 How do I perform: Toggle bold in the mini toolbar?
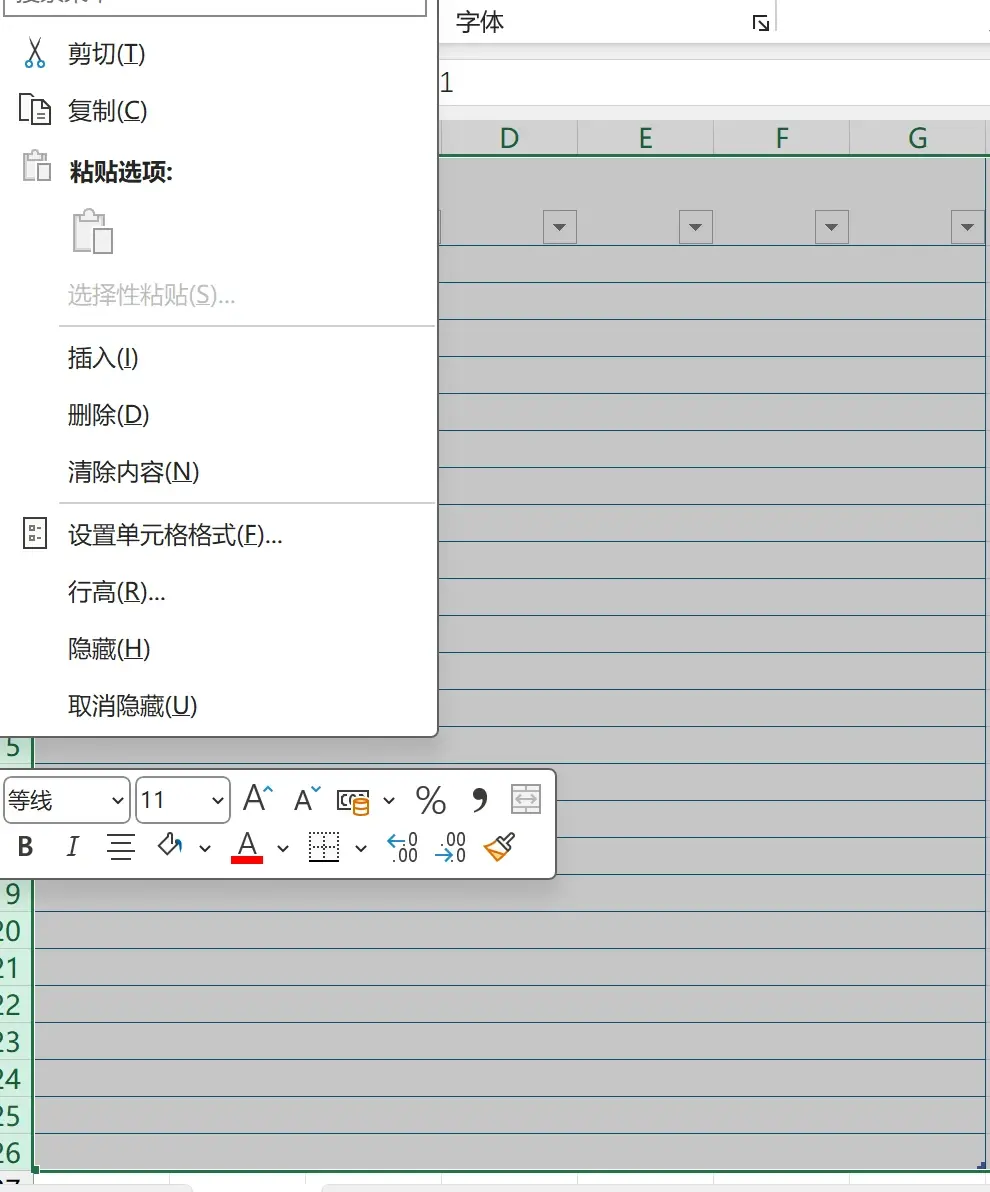click(x=25, y=846)
